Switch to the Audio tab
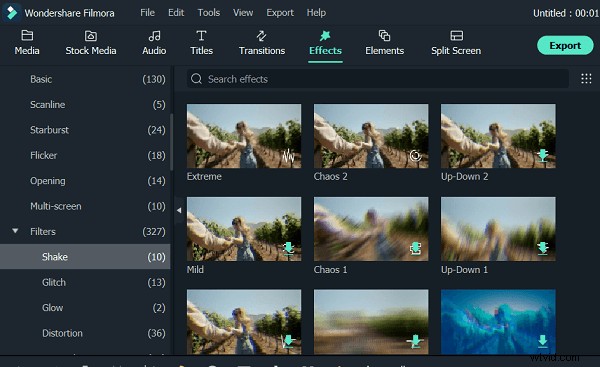This screenshot has height=367, width=600. (154, 42)
